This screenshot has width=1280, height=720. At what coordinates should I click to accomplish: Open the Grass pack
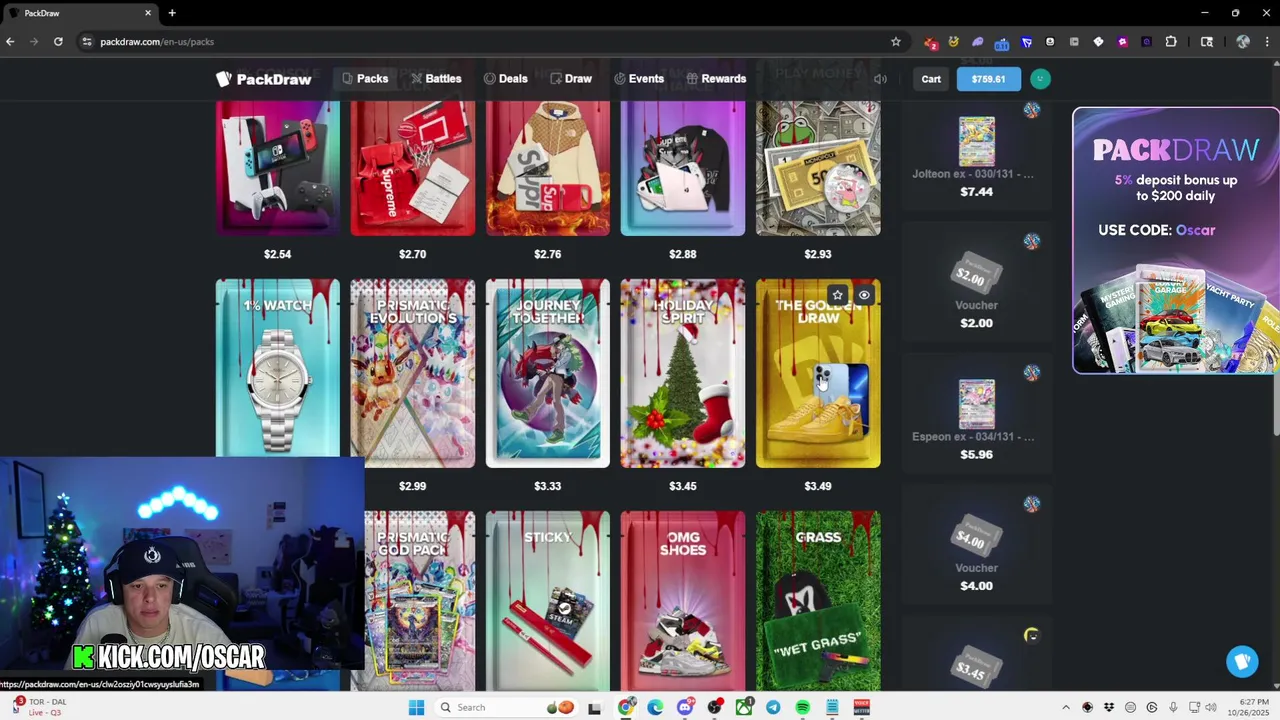click(x=818, y=600)
